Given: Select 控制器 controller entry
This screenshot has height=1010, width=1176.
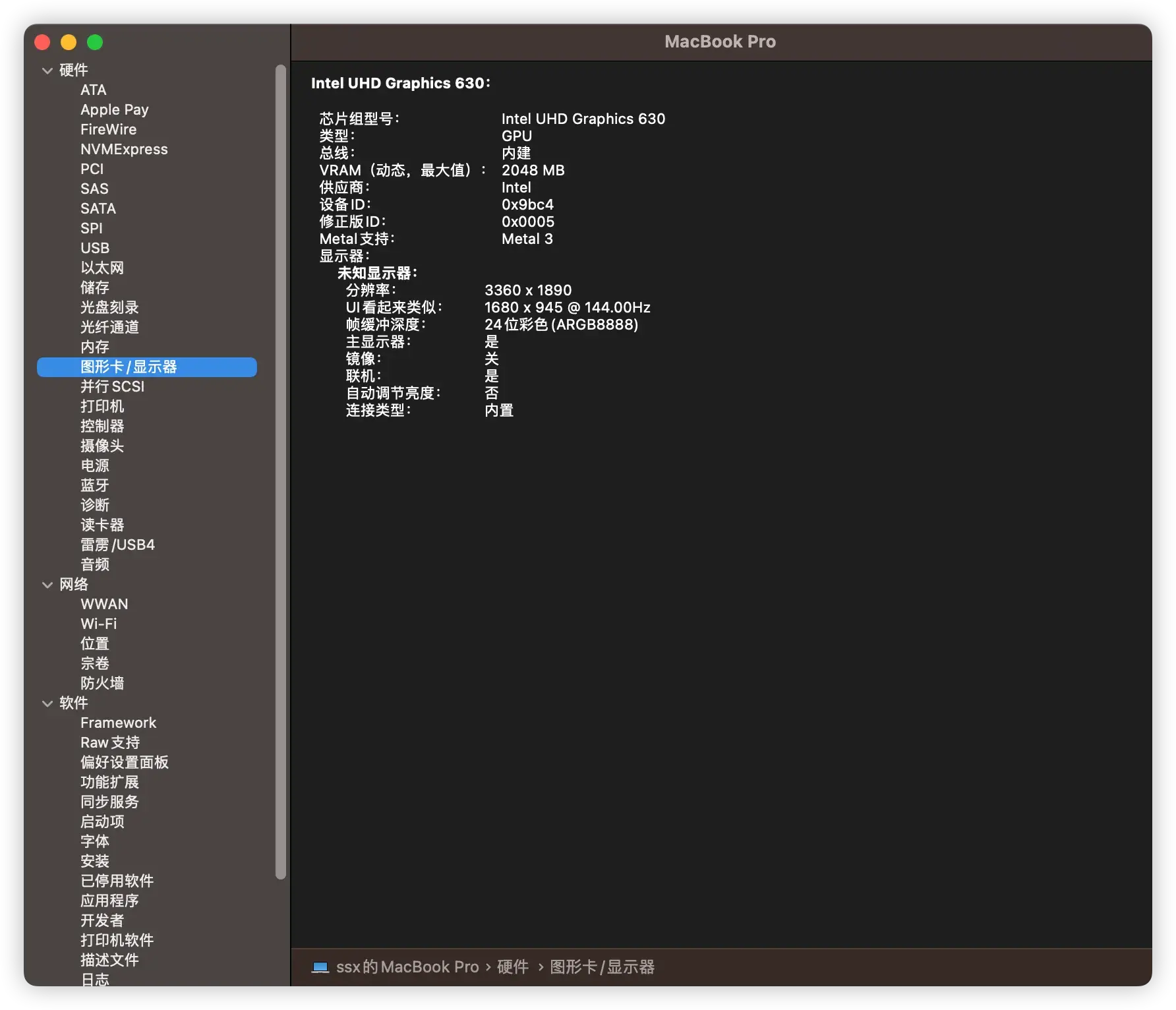Looking at the screenshot, I should pos(102,426).
